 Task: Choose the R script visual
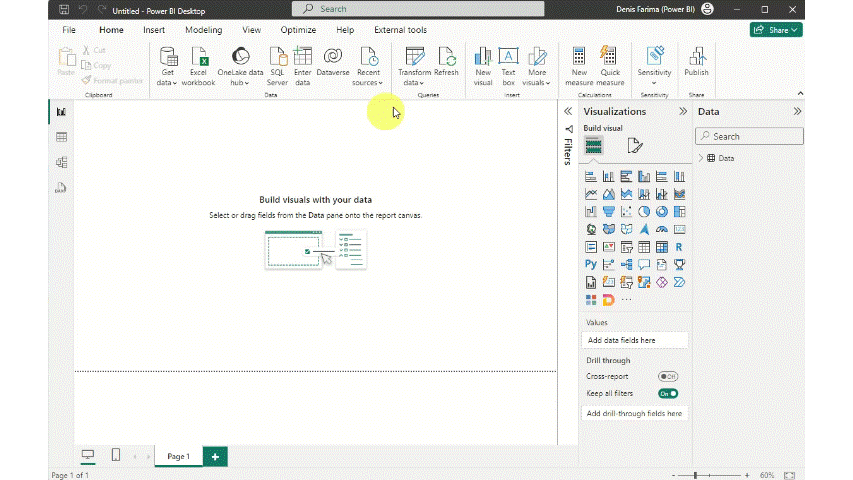coord(679,247)
